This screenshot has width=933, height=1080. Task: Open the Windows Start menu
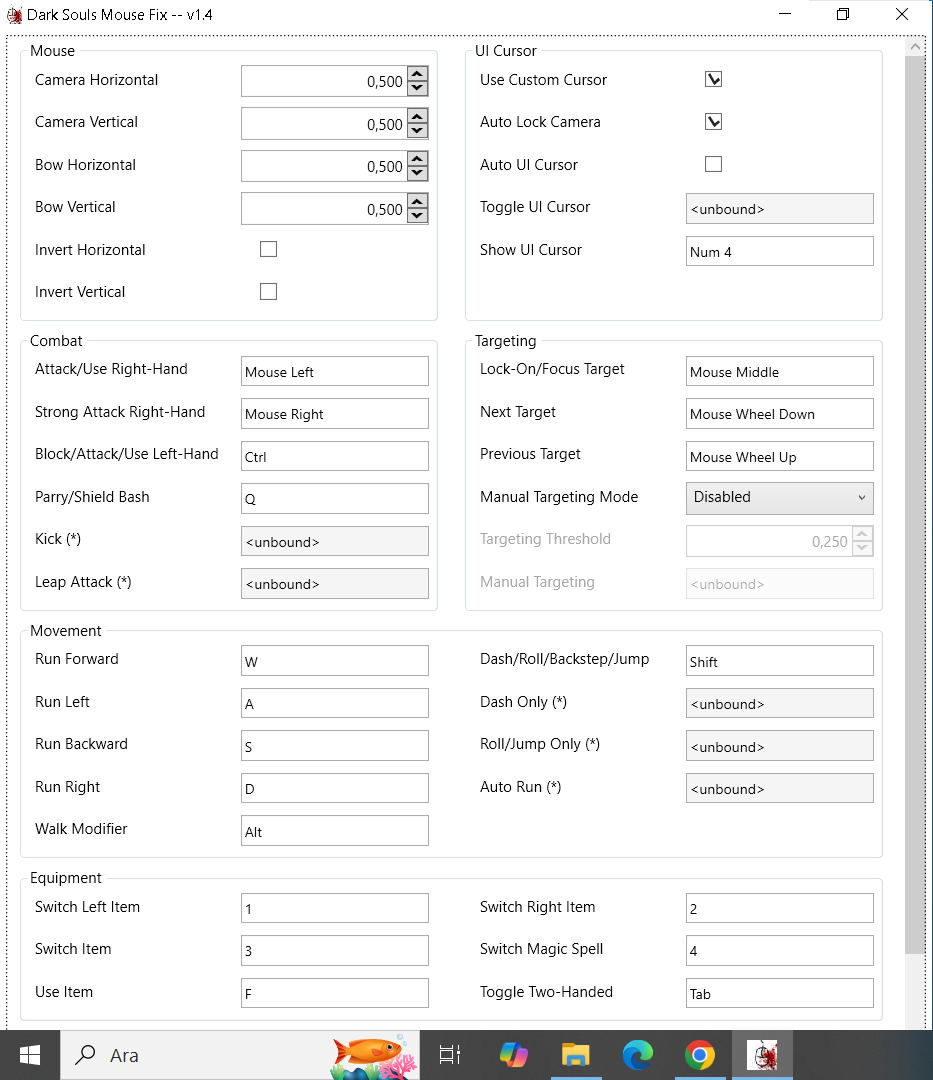coord(29,1055)
